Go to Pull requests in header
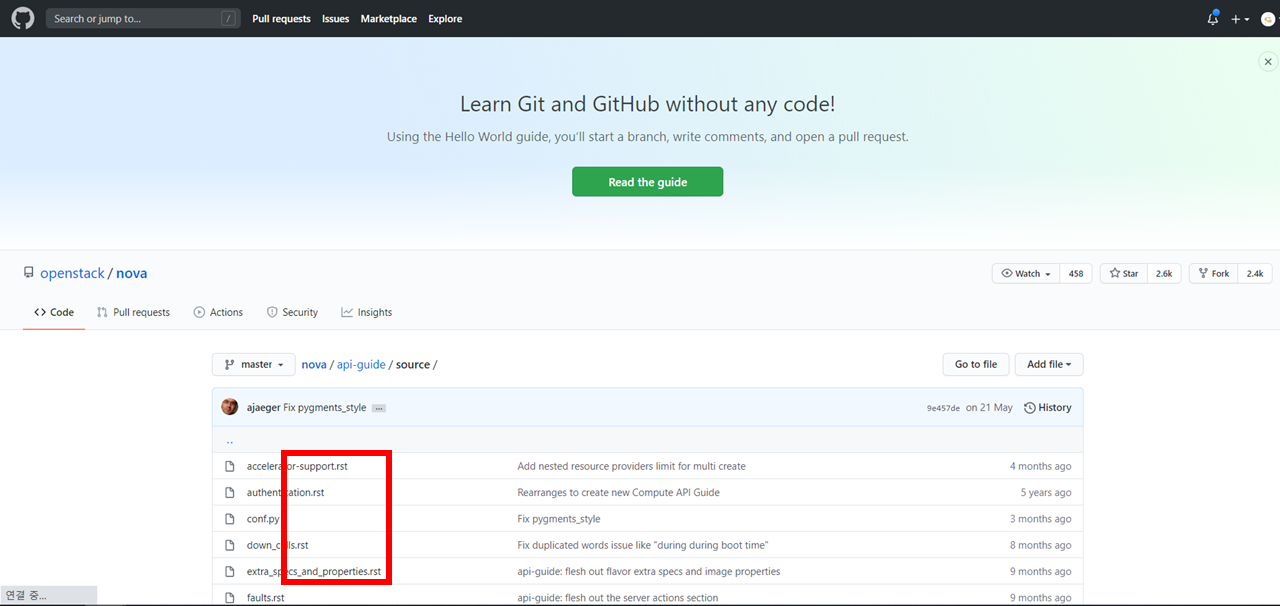The image size is (1280, 606). pyautogui.click(x=281, y=19)
